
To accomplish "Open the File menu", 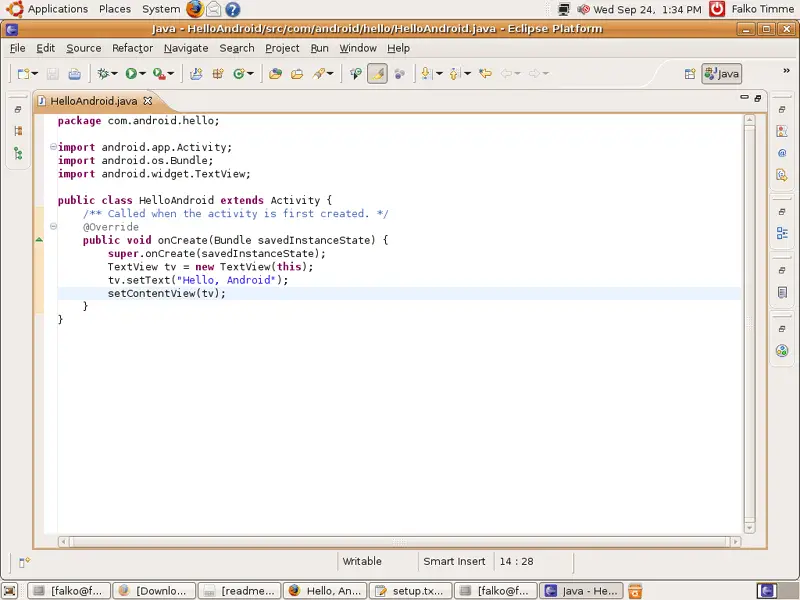I will point(17,48).
